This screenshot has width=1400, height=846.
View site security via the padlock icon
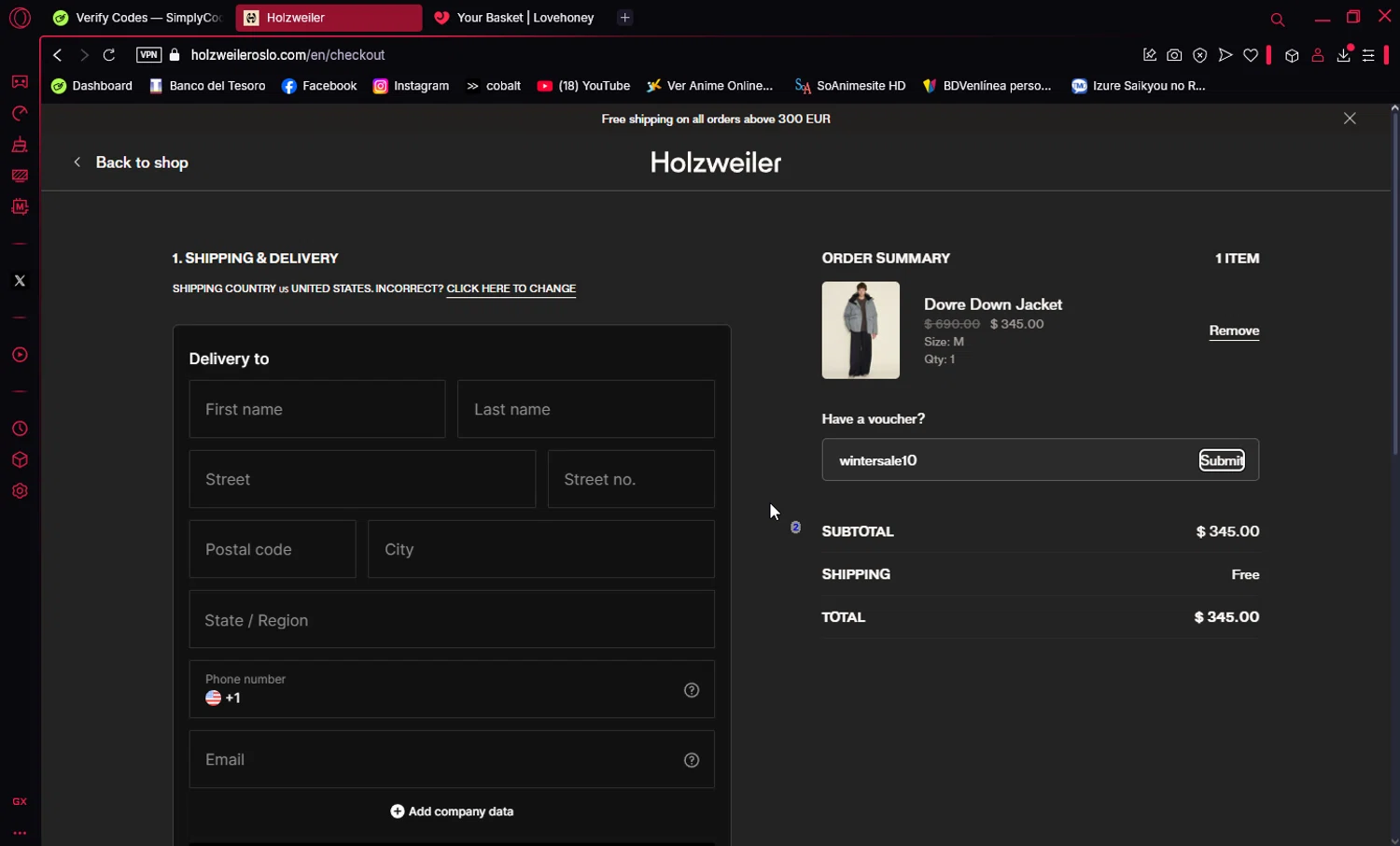pyautogui.click(x=175, y=55)
